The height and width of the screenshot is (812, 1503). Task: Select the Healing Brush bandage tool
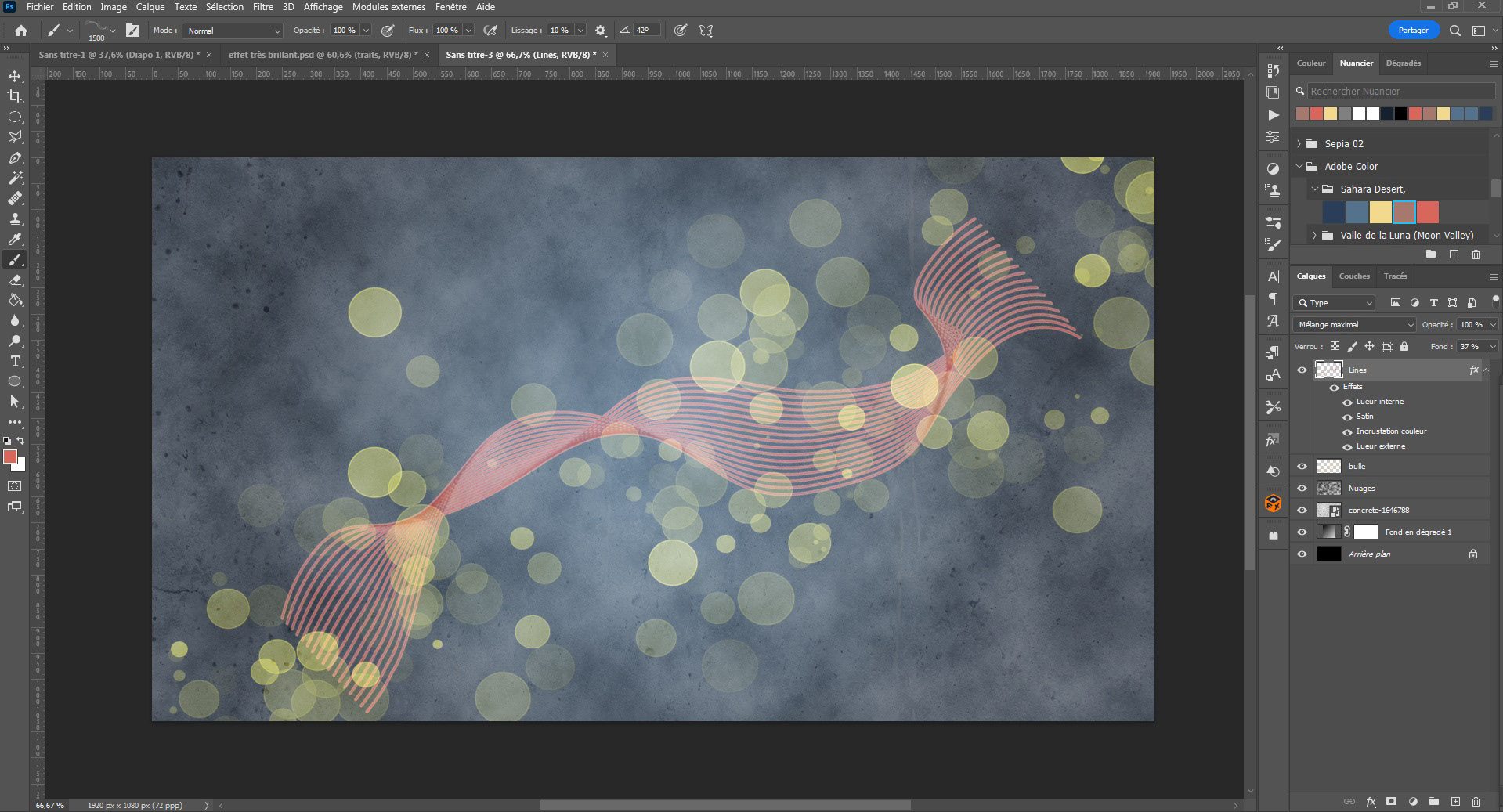click(x=14, y=198)
